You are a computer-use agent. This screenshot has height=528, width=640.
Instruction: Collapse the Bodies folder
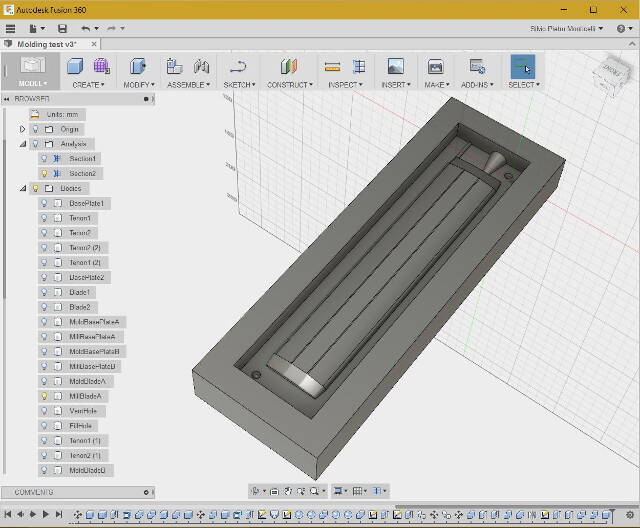23,189
